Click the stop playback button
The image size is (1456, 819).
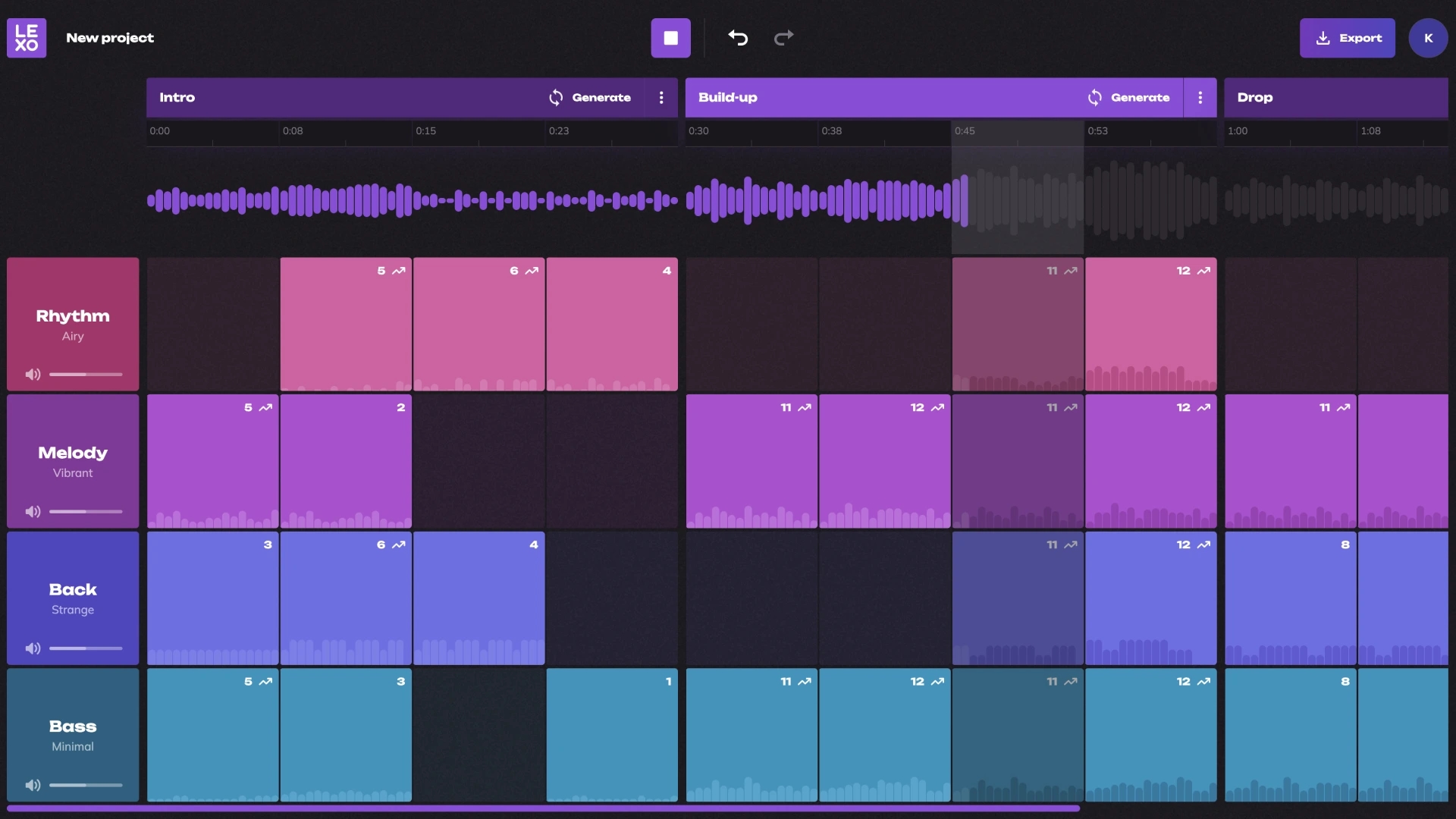point(670,38)
